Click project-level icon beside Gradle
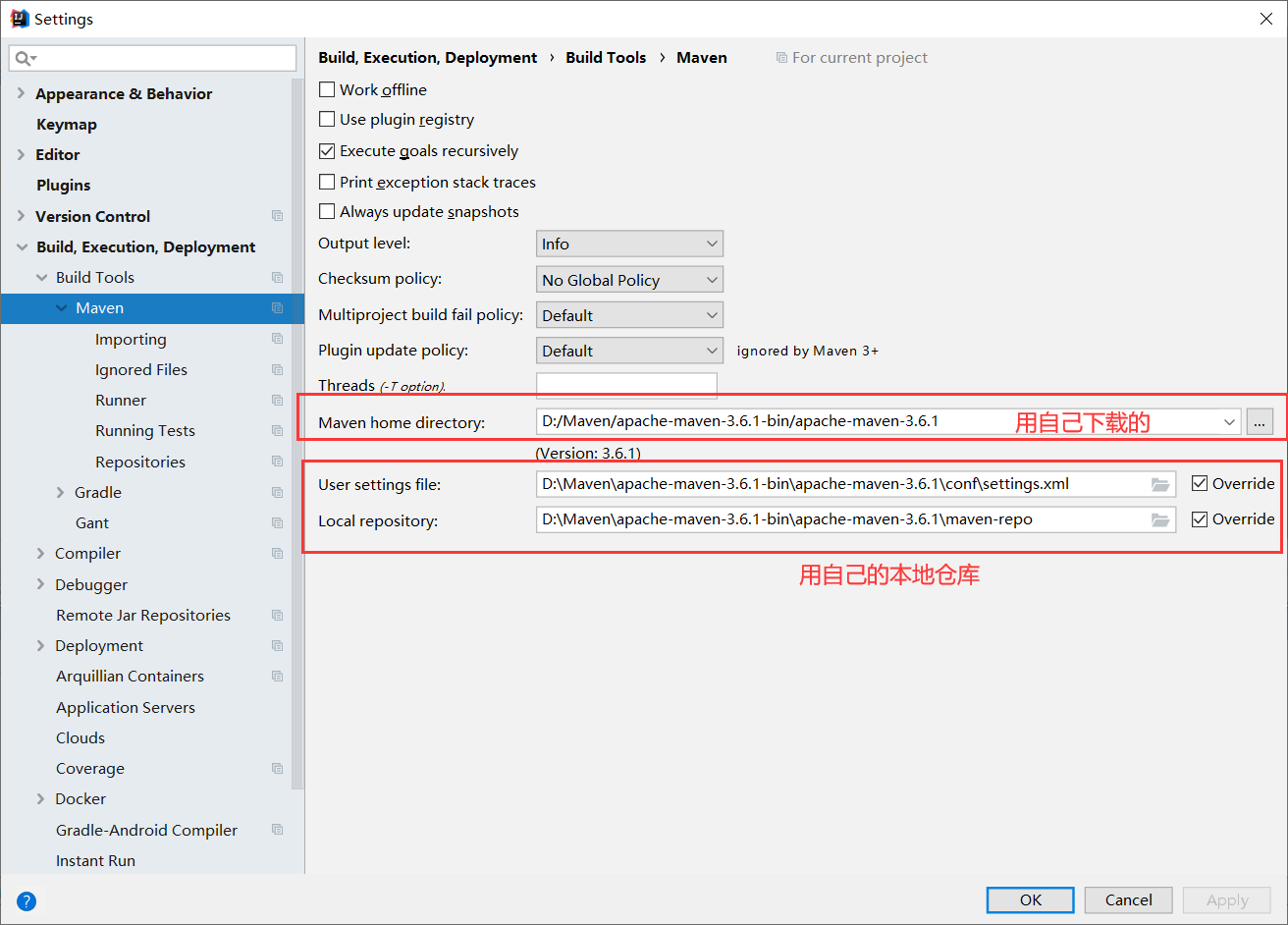This screenshot has height=925, width=1288. 278,493
